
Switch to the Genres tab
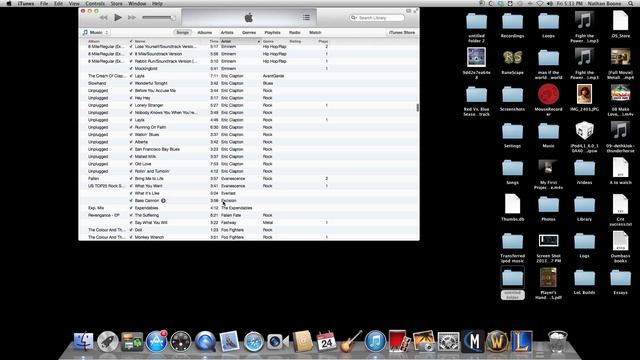pyautogui.click(x=249, y=32)
